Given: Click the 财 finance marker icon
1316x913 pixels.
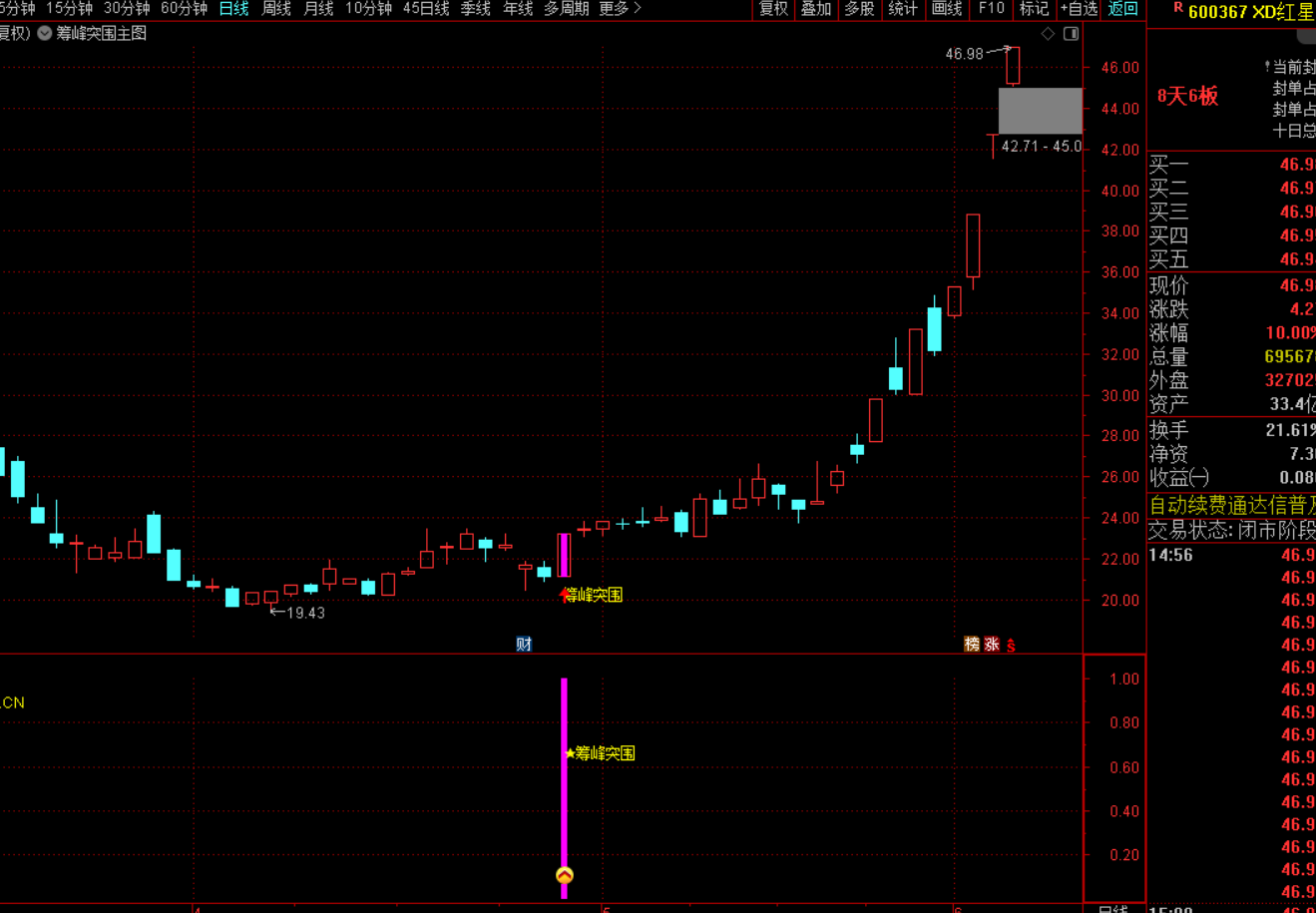Looking at the screenshot, I should (524, 644).
